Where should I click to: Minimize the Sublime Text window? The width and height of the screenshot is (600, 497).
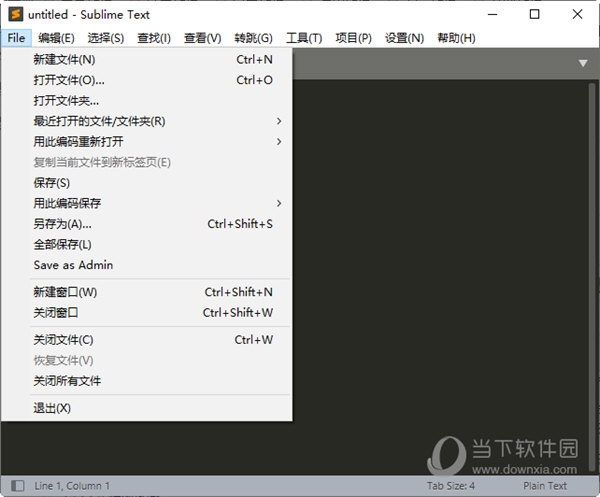pyautogui.click(x=492, y=15)
